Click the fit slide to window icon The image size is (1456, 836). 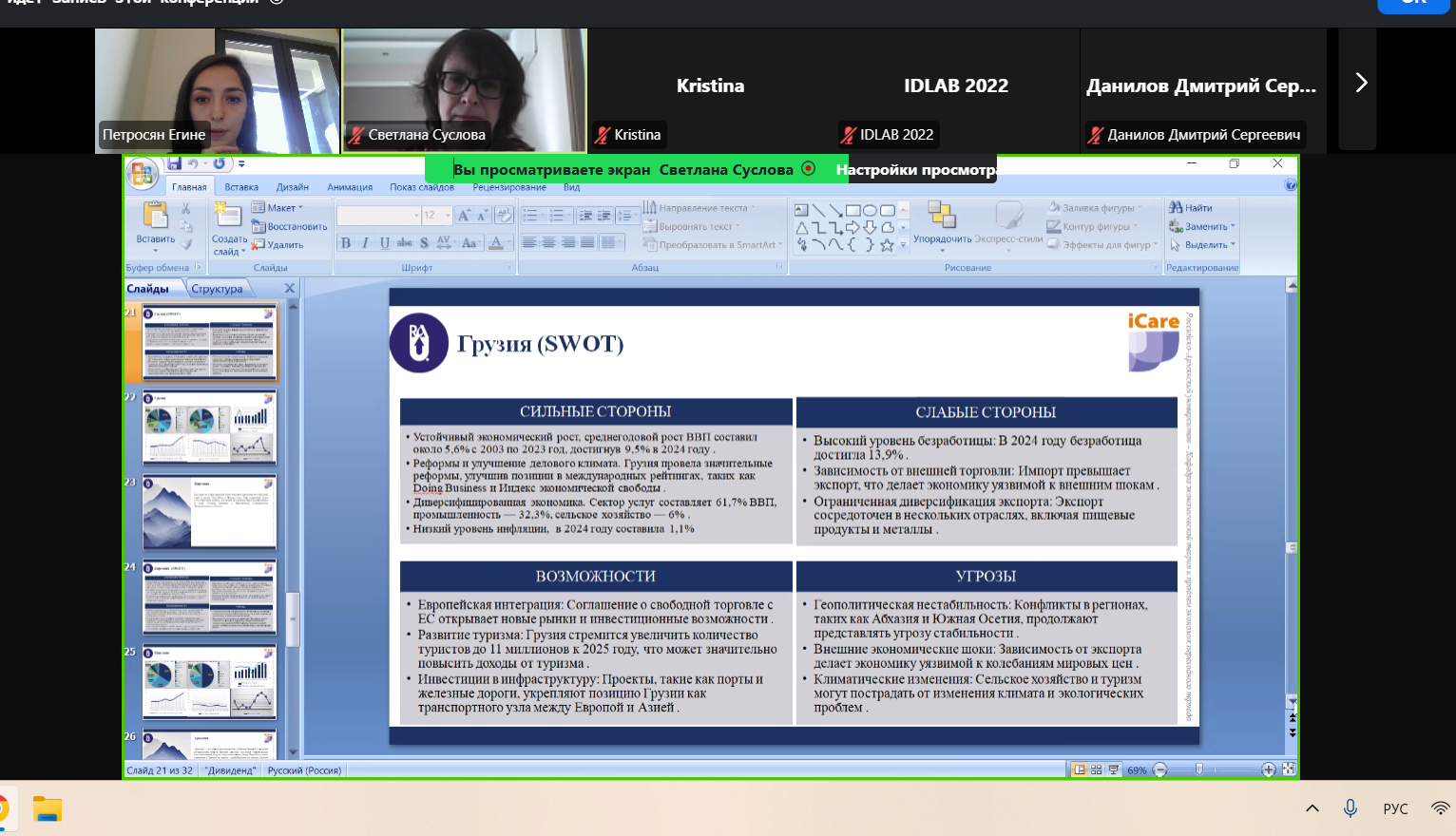pos(1289,769)
